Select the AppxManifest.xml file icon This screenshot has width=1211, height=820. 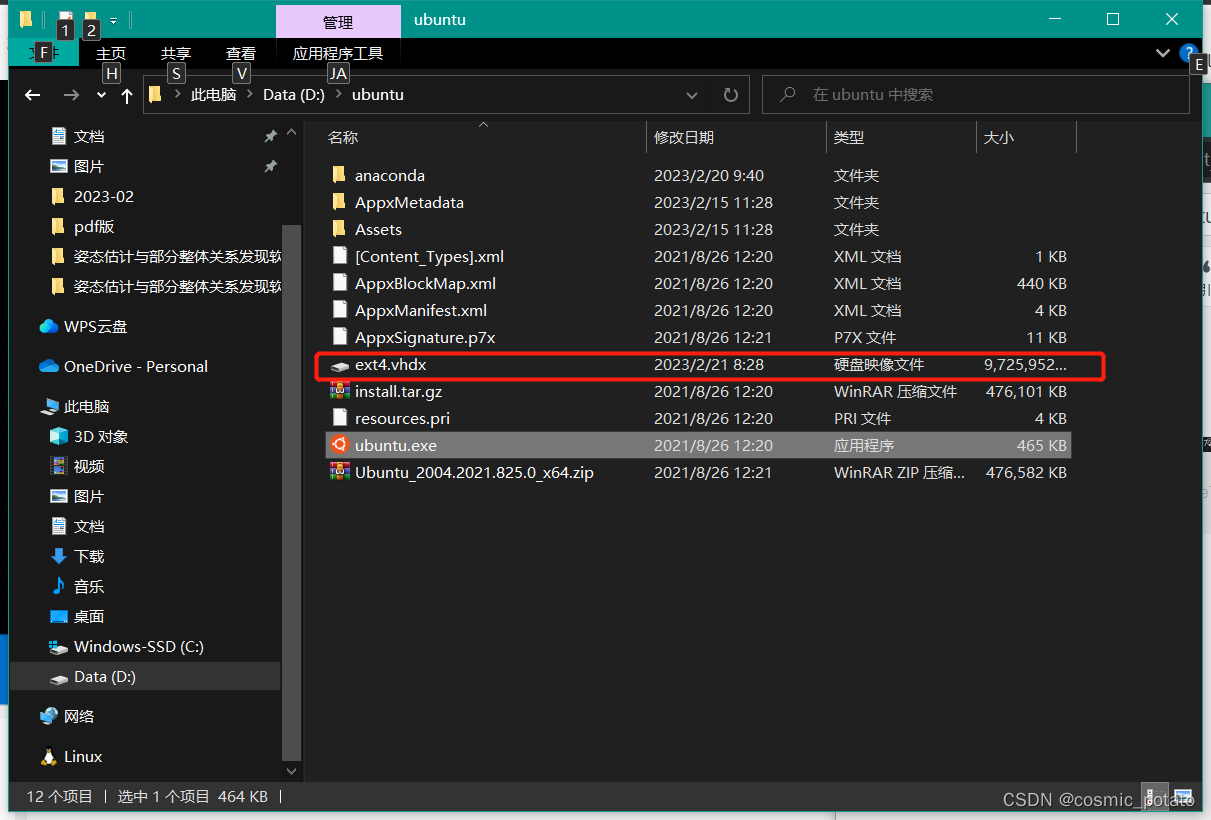click(x=339, y=310)
